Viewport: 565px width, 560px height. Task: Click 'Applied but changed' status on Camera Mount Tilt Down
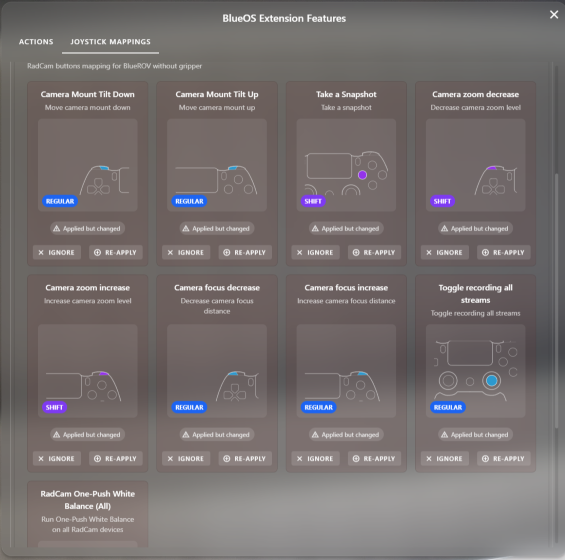coord(88,228)
